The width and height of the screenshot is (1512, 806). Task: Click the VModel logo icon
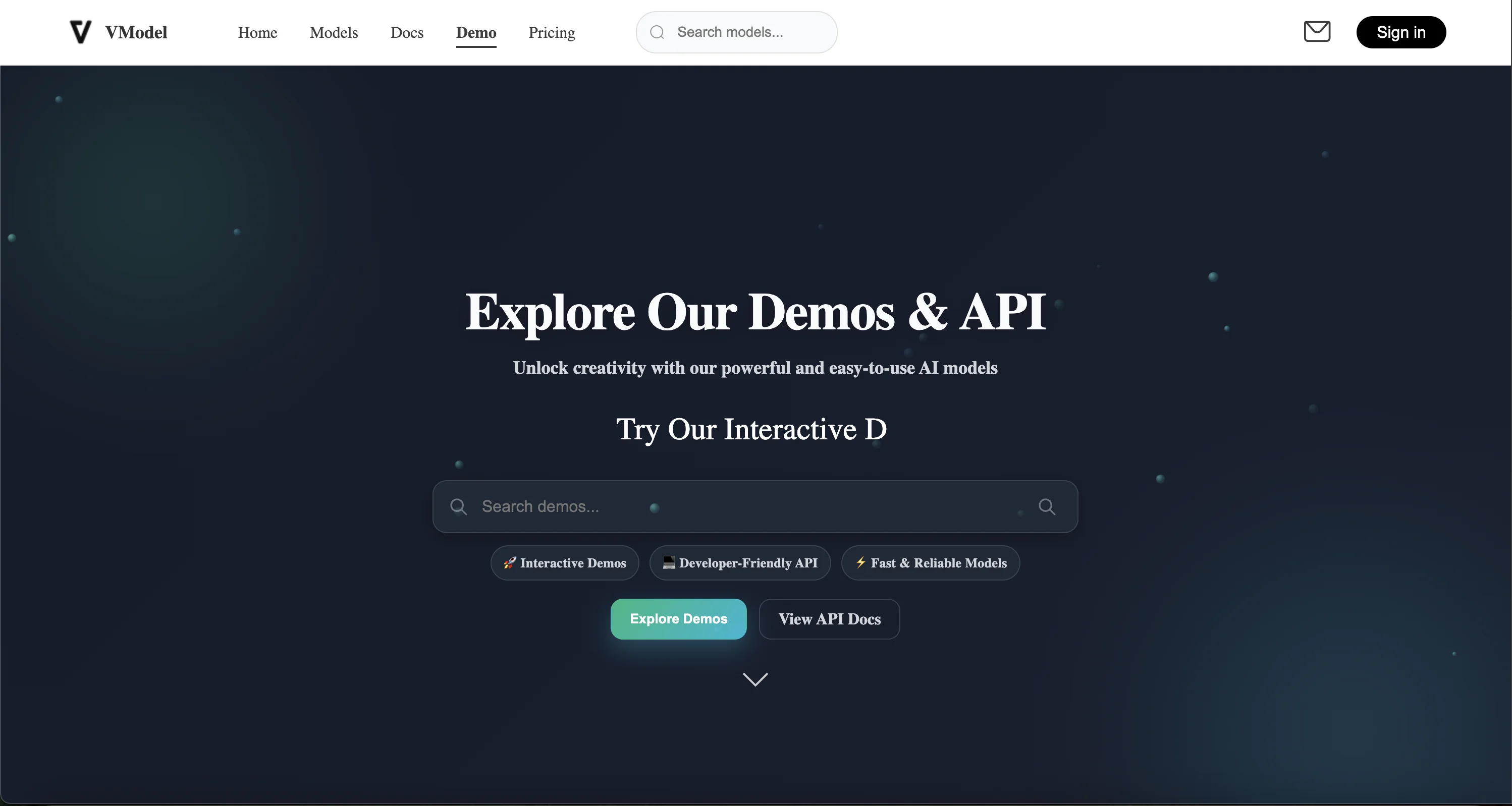[80, 32]
